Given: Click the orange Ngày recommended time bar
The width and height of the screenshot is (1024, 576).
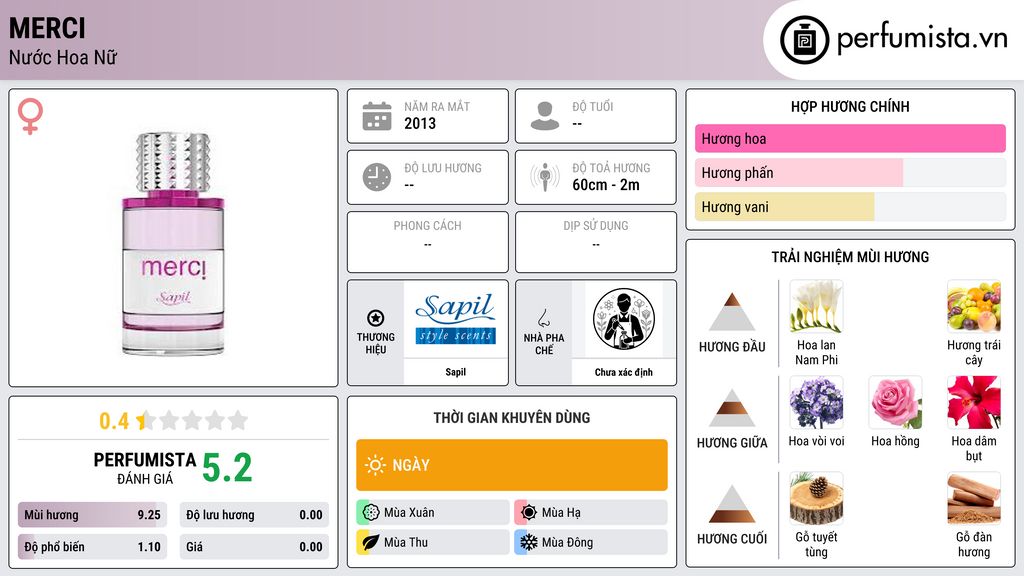Looking at the screenshot, I should point(512,465).
